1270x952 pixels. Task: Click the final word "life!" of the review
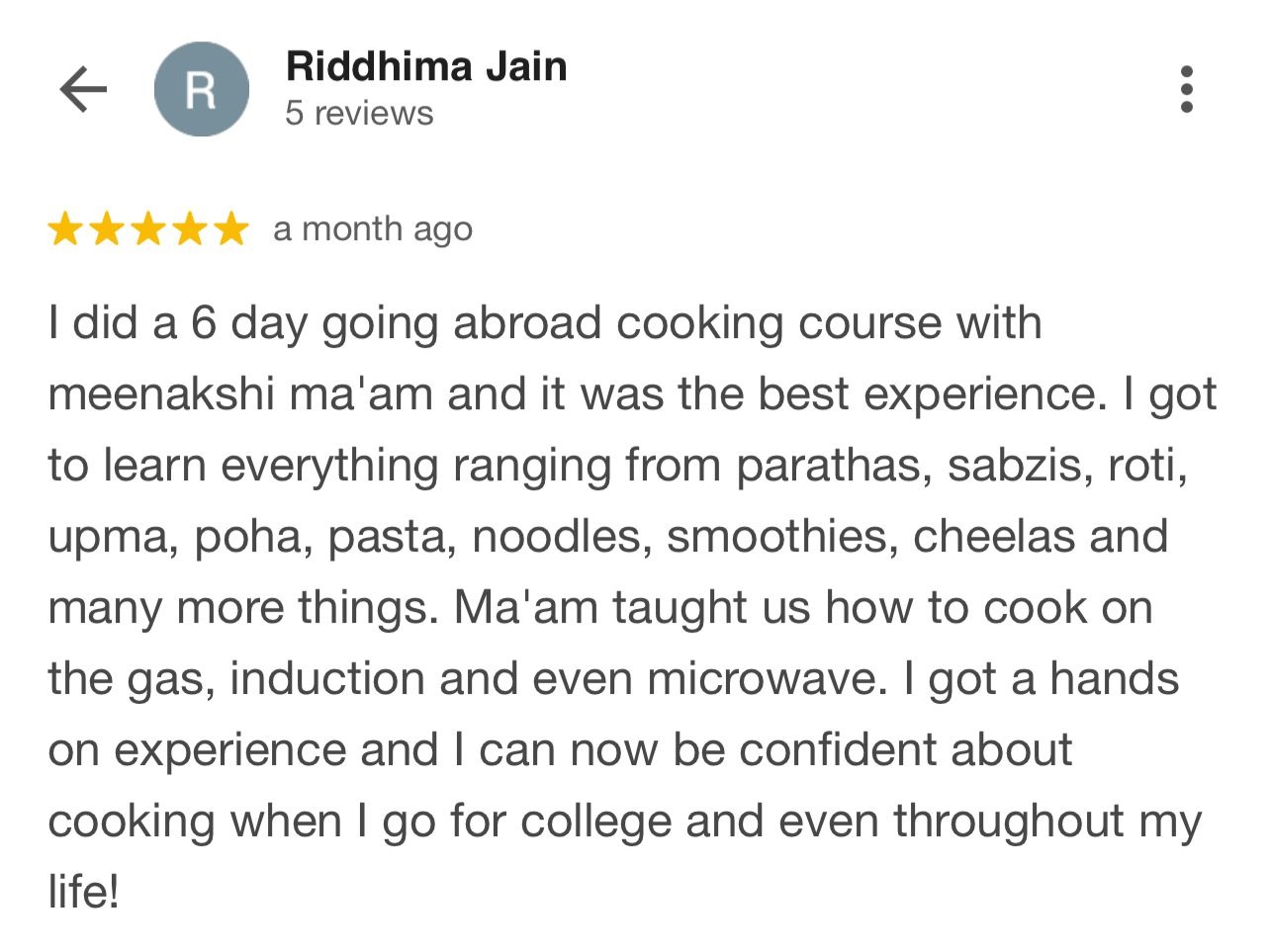(83, 893)
